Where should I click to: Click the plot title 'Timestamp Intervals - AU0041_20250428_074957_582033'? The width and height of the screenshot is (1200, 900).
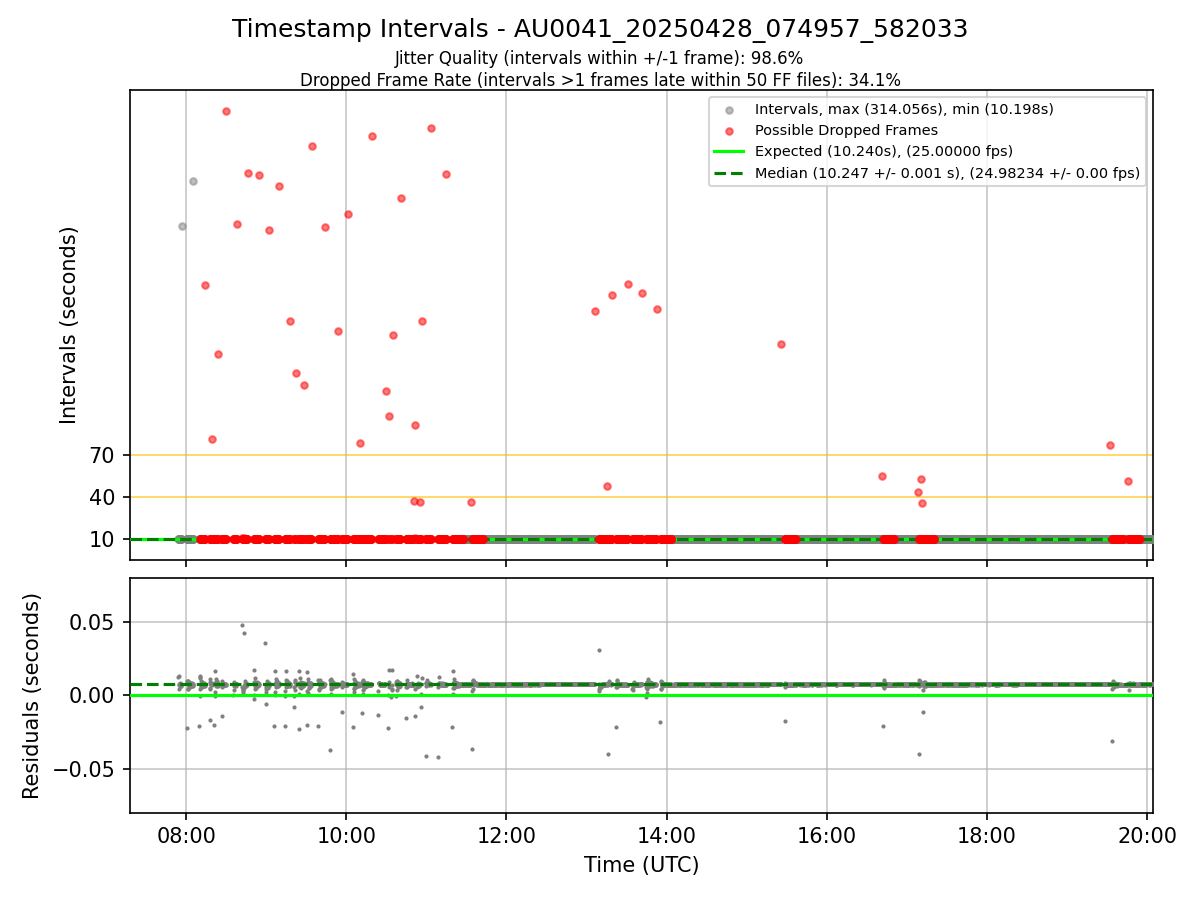600,29
